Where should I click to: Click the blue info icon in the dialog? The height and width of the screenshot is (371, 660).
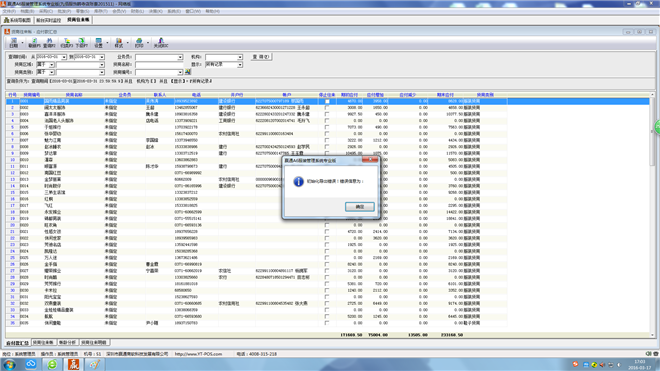pos(298,181)
